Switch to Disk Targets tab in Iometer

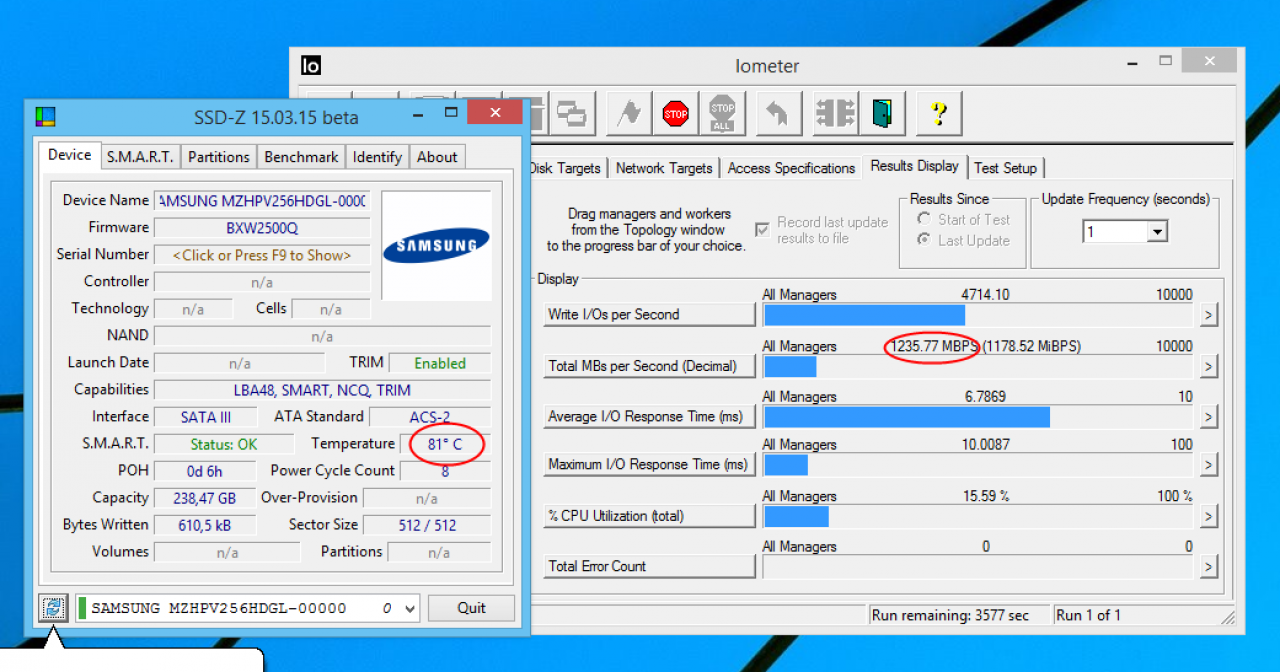pos(566,168)
